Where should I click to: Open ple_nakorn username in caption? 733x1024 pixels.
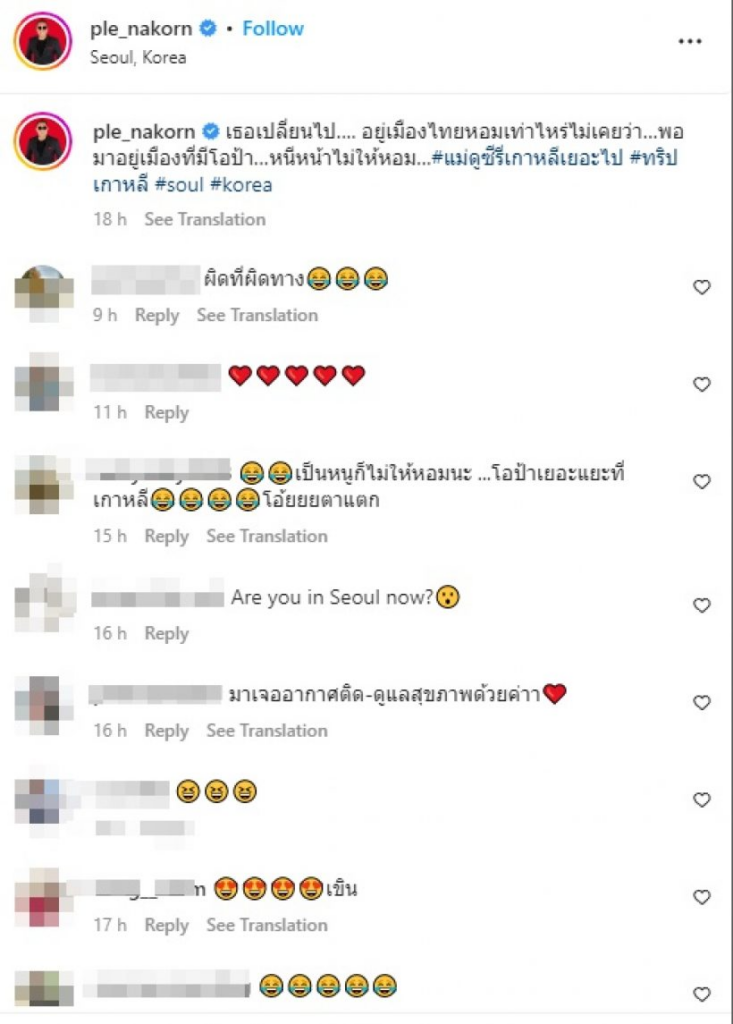point(144,132)
